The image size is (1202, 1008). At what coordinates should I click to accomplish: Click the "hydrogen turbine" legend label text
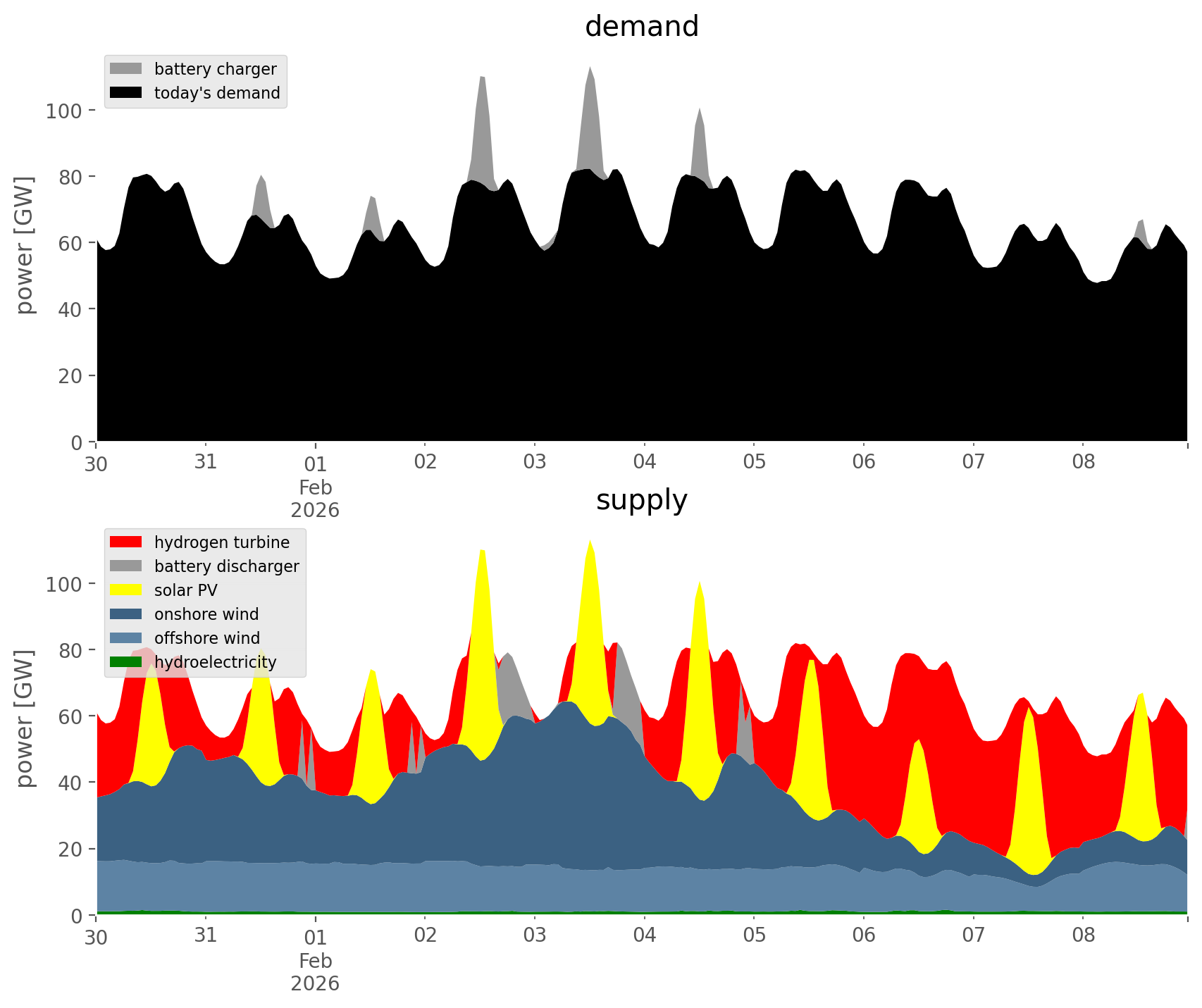222,542
